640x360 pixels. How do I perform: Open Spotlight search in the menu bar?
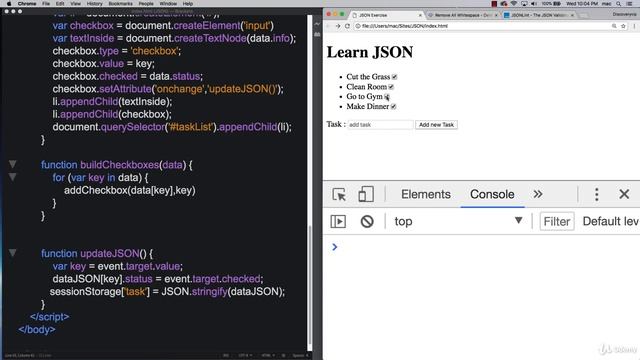pos(619,4)
